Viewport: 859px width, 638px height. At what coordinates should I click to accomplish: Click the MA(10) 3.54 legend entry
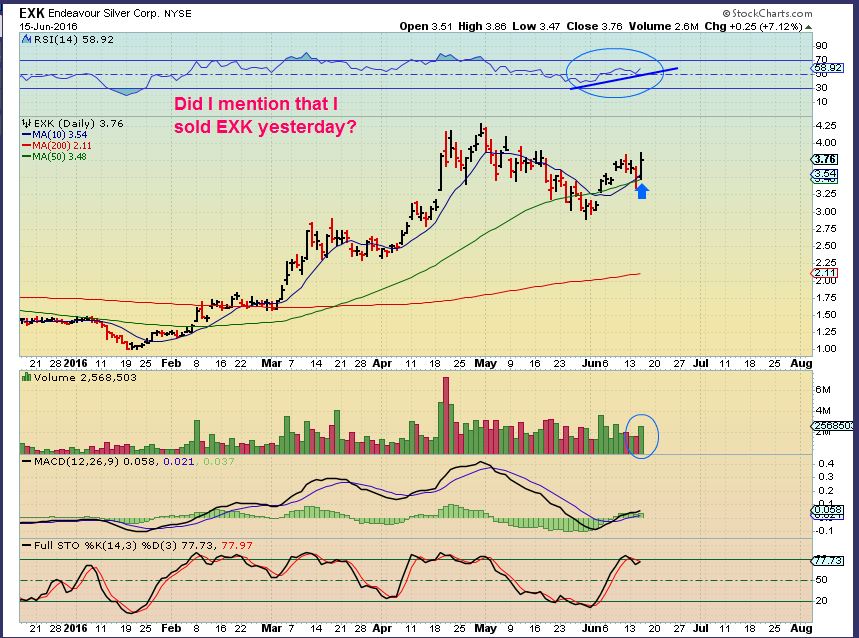pos(54,135)
